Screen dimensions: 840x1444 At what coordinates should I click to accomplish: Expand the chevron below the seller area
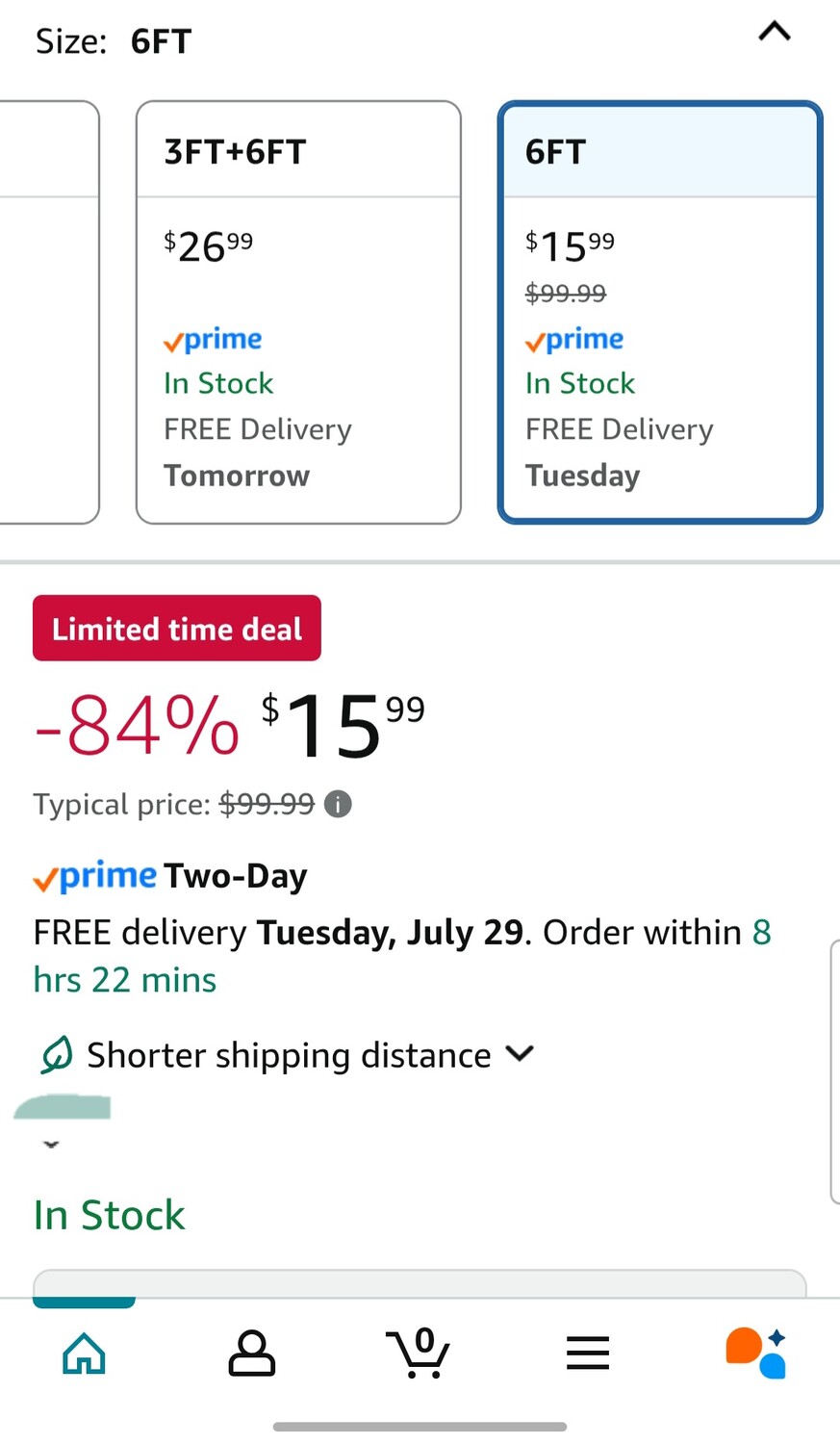[50, 1144]
